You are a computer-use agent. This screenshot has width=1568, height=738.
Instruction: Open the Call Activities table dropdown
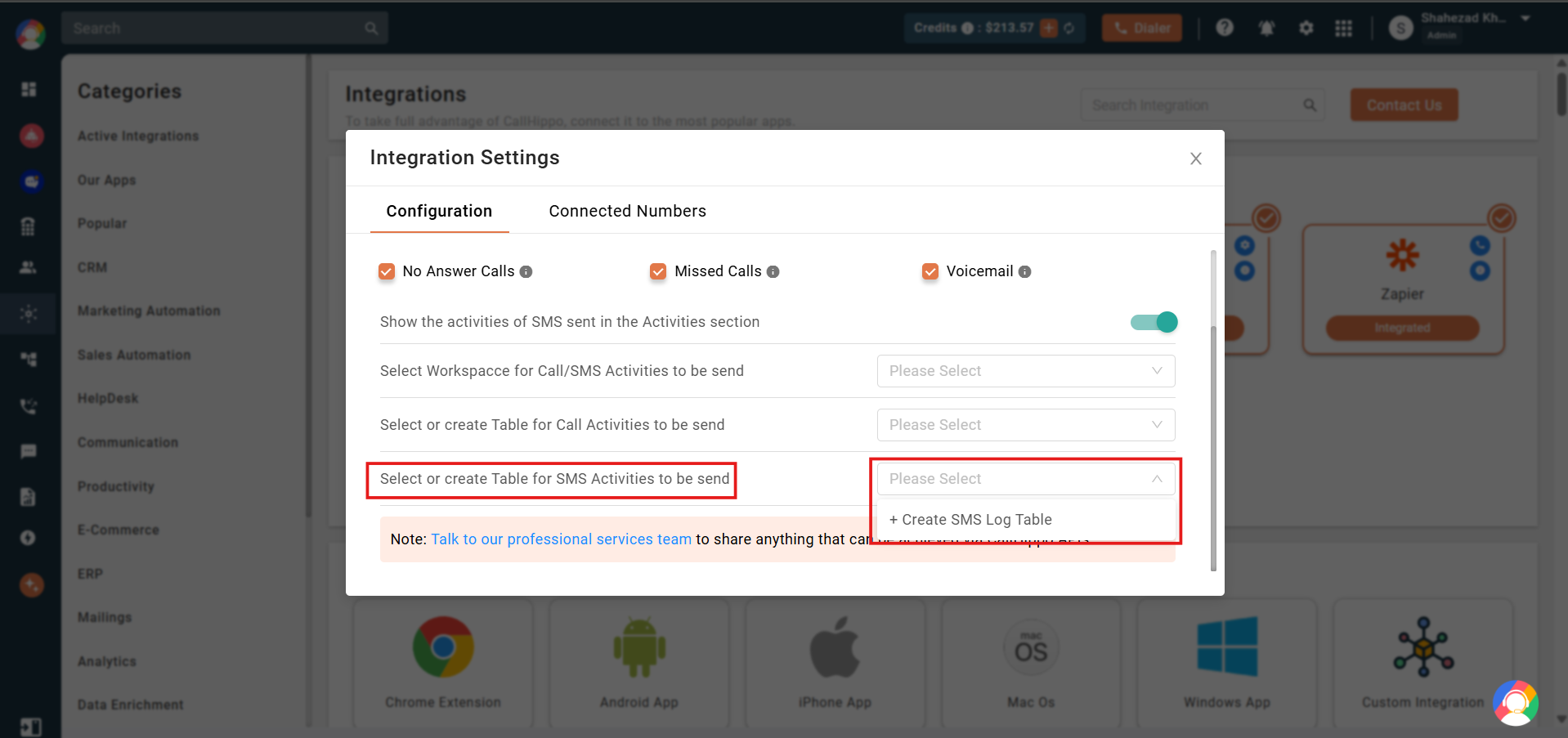(1026, 425)
